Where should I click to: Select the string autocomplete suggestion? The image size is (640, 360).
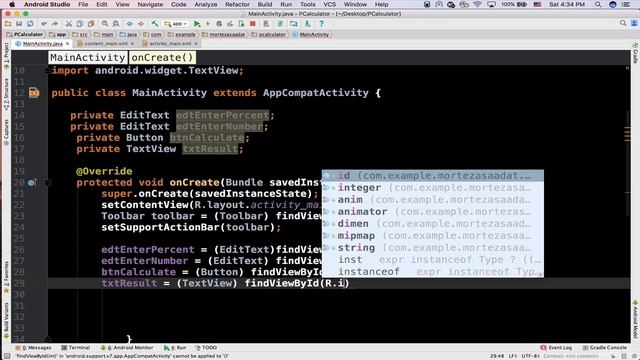(x=433, y=248)
